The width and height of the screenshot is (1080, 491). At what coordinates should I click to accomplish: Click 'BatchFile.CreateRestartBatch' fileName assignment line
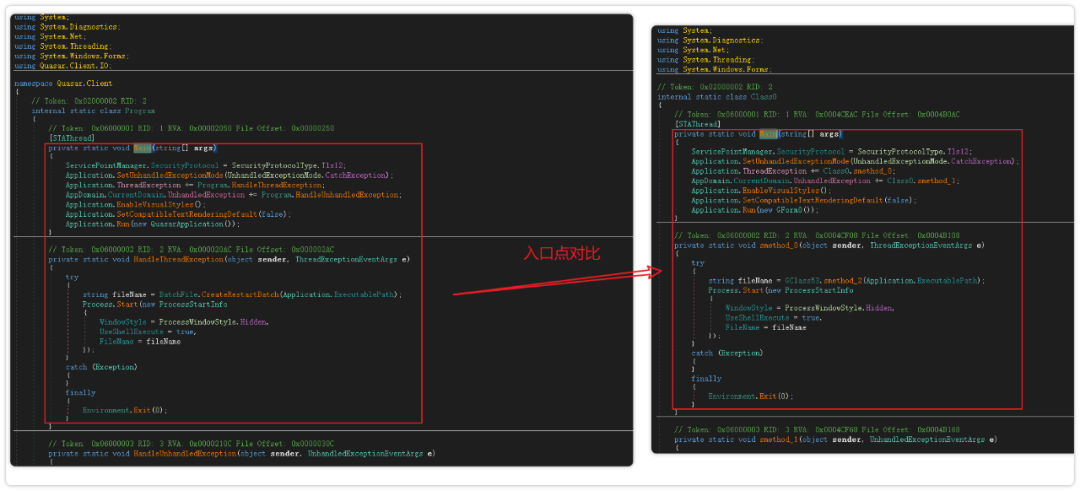tap(242, 294)
